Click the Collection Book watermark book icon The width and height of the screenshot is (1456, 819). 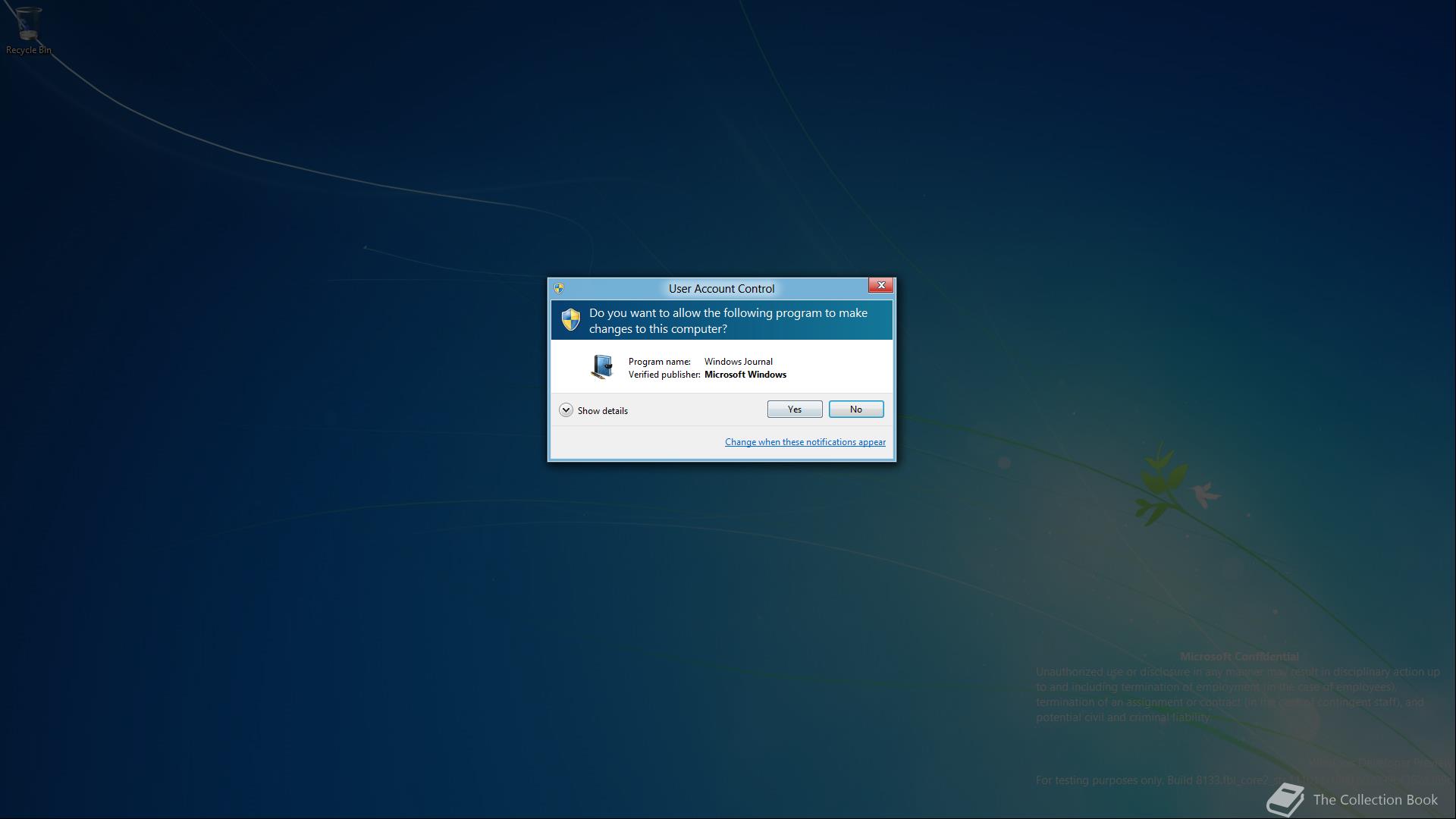tap(1285, 799)
